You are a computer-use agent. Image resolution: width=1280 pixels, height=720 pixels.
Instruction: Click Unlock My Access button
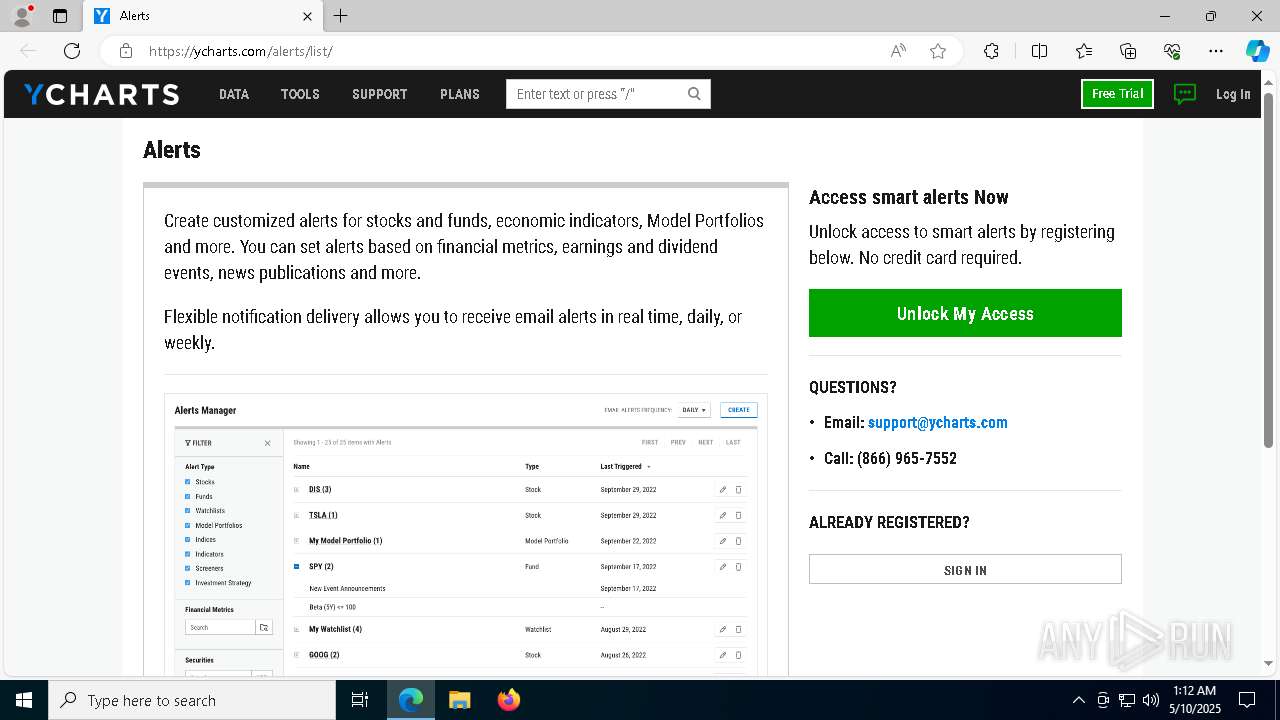tap(965, 313)
